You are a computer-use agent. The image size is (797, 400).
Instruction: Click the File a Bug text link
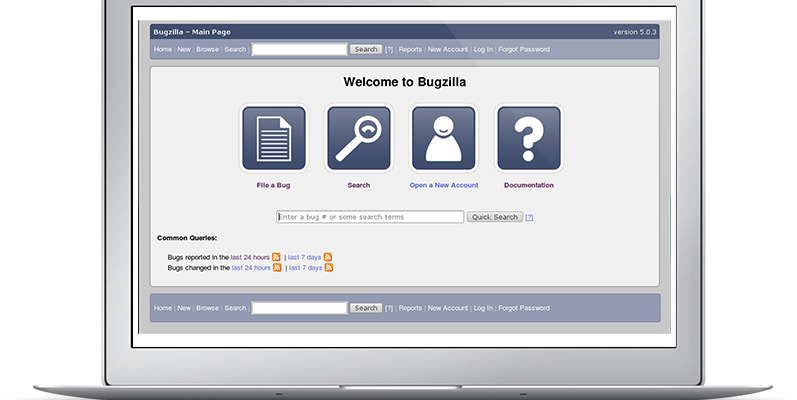click(x=273, y=185)
